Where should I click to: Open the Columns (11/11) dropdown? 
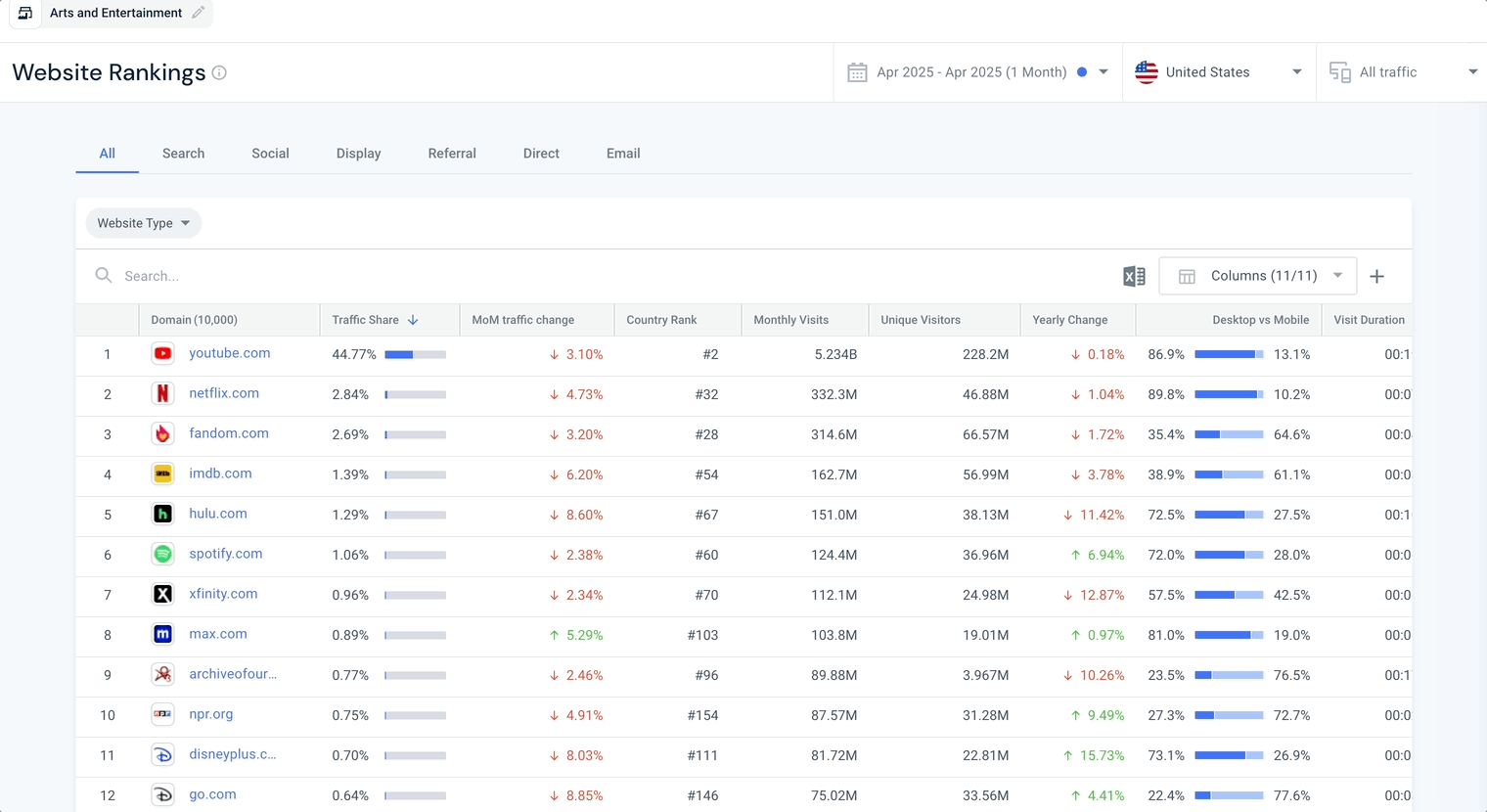click(1258, 276)
